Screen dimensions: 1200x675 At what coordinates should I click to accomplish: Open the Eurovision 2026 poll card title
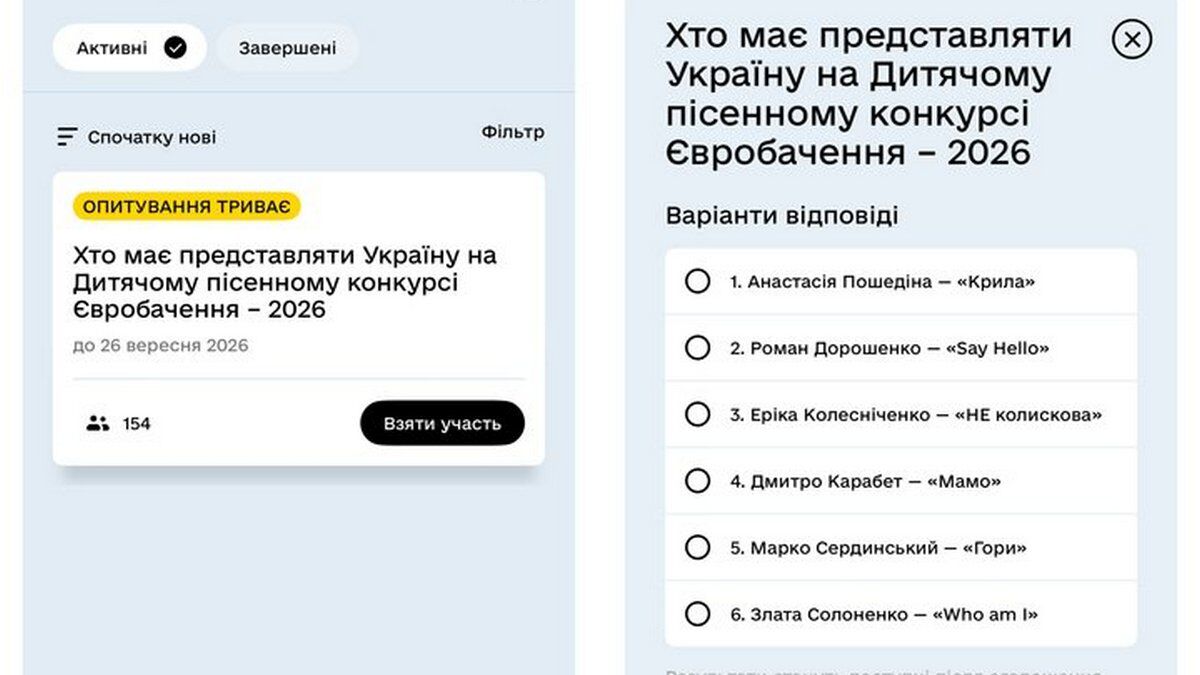285,282
